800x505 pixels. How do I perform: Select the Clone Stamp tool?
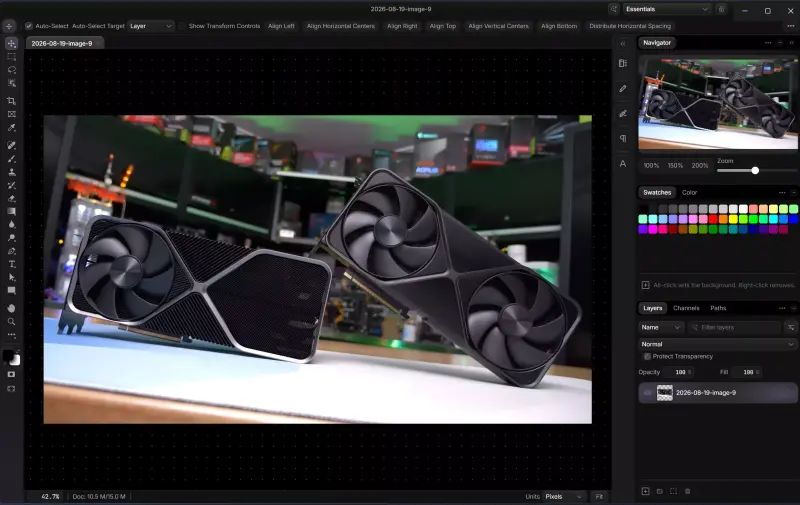pyautogui.click(x=11, y=172)
